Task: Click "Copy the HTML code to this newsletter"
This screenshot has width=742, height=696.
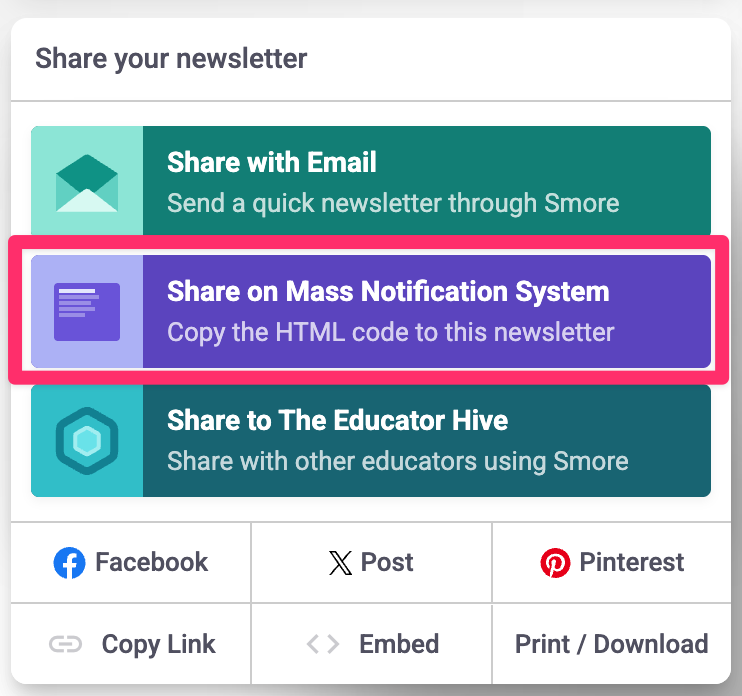Action: (x=391, y=332)
